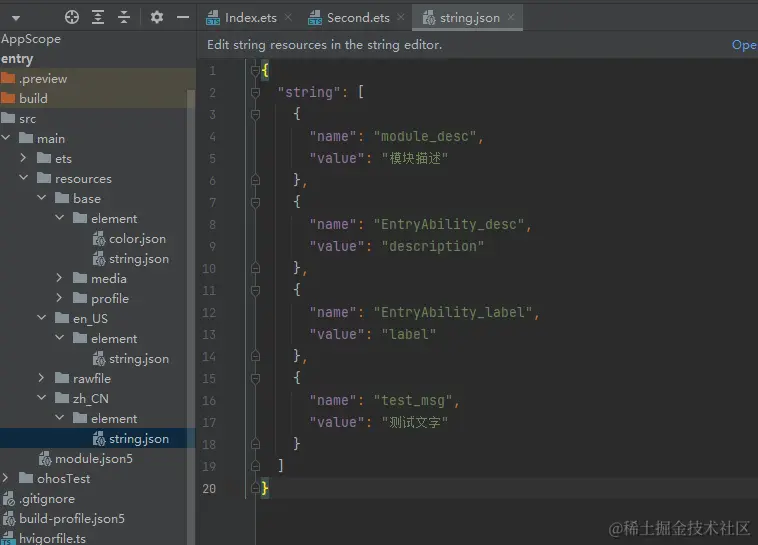This screenshot has width=758, height=545.
Task: Click fold end marker at line 19
Action: [255, 466]
